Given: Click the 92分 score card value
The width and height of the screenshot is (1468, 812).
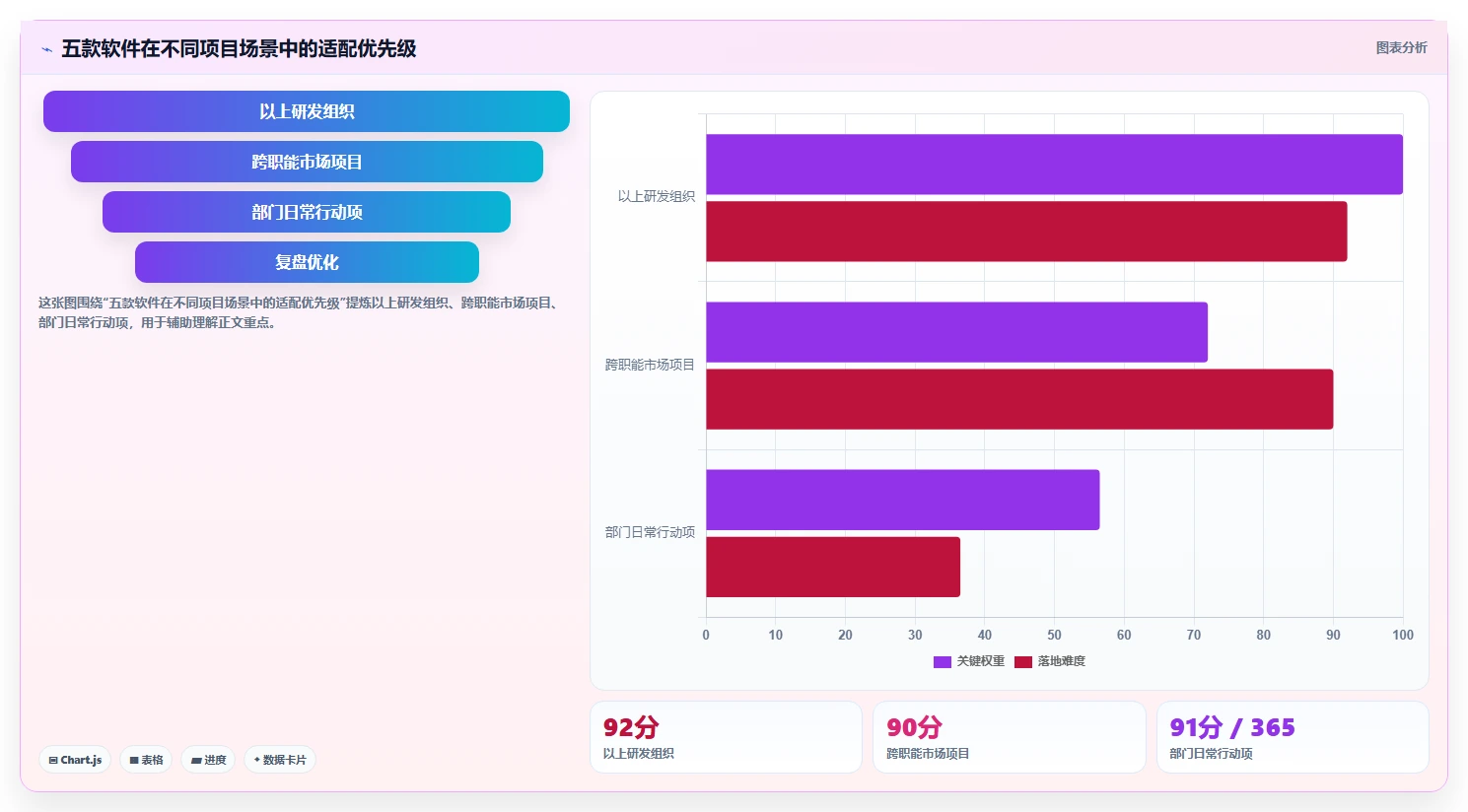Looking at the screenshot, I should tap(631, 727).
